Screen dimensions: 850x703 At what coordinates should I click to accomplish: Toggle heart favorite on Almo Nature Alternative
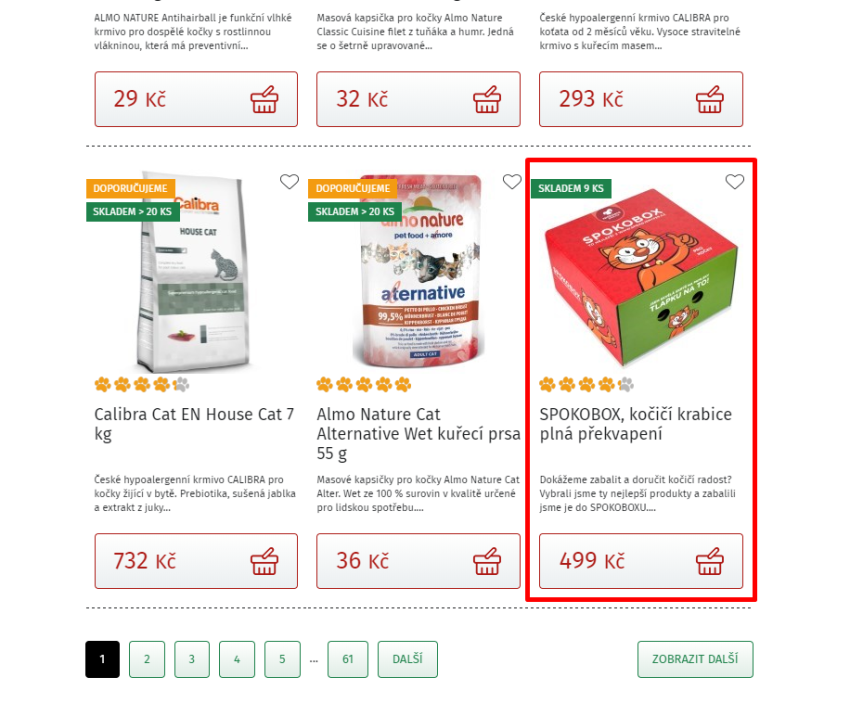point(512,182)
